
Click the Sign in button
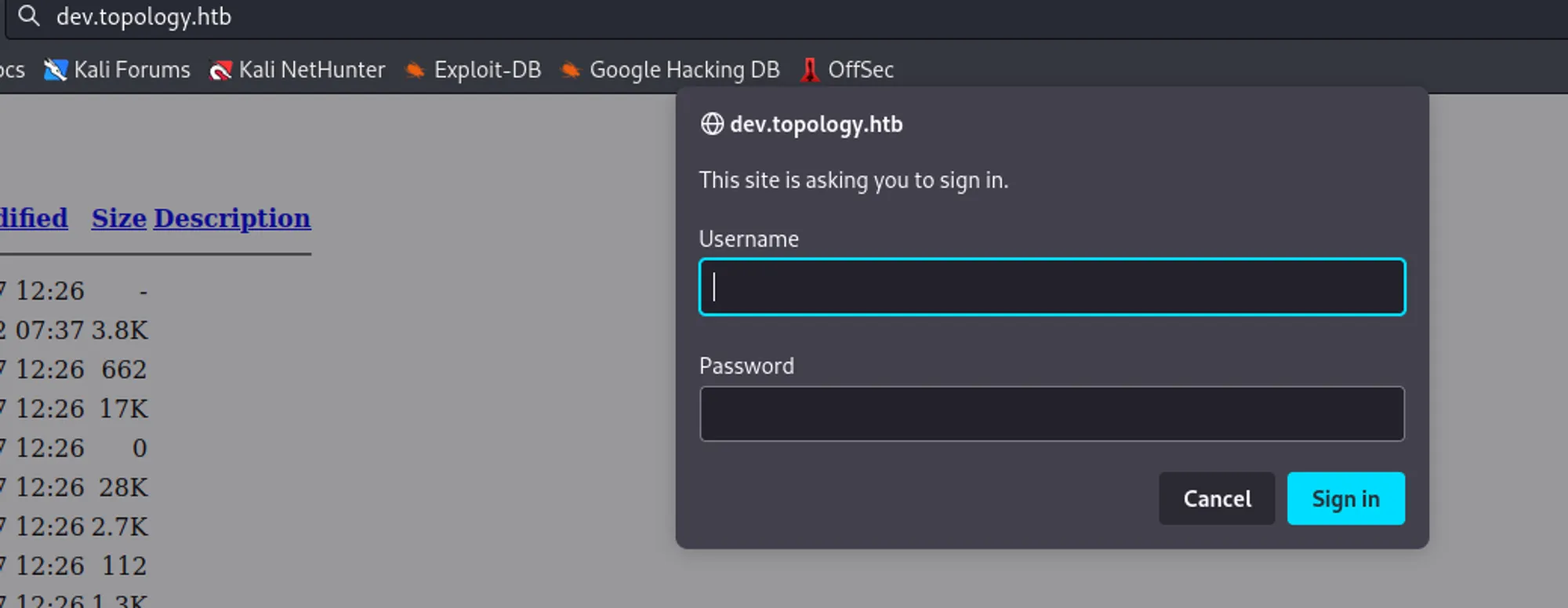click(1345, 498)
